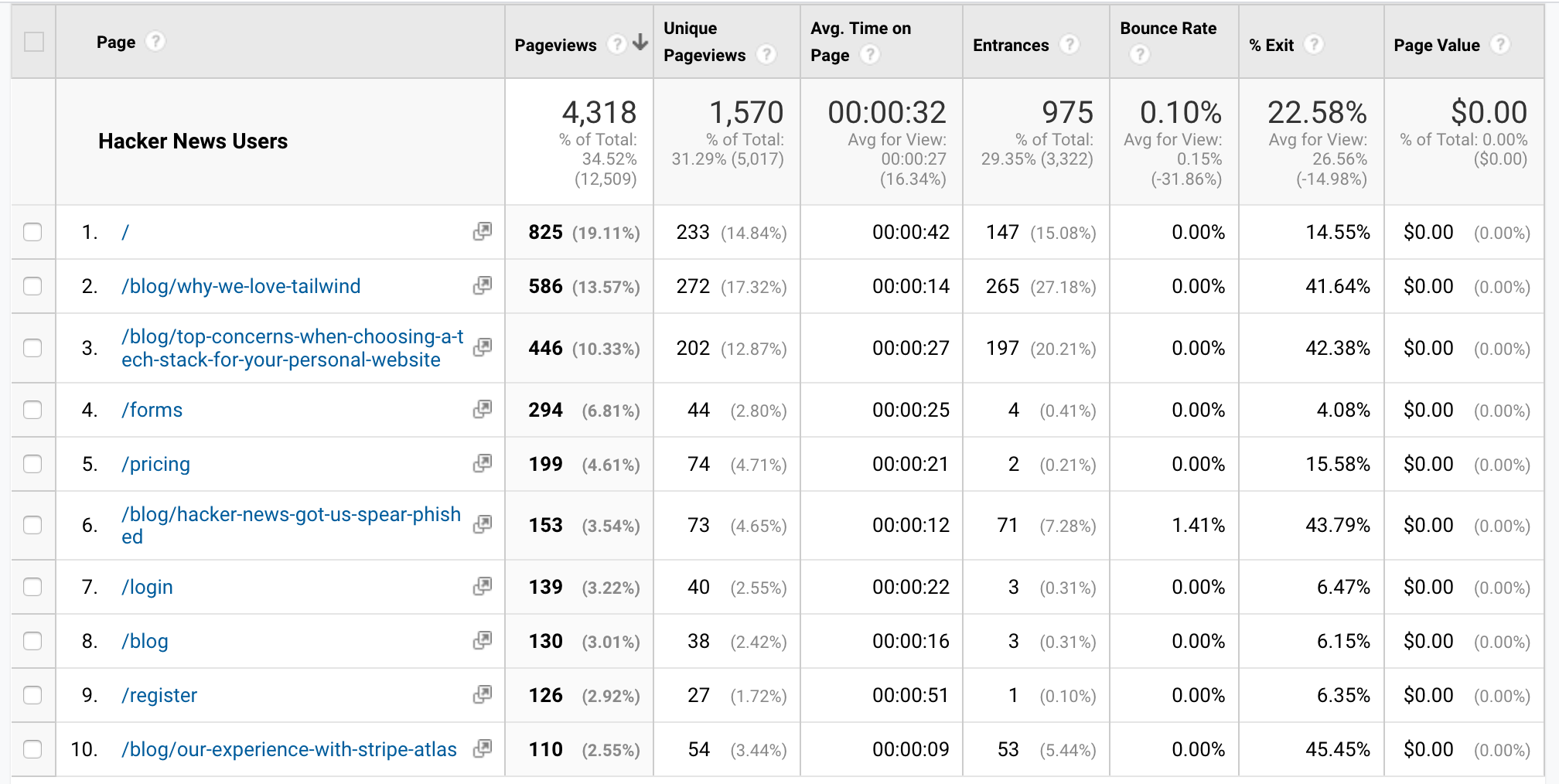Open external link icon for stripe-atlas blog row
The image size is (1559, 784).
(x=483, y=748)
